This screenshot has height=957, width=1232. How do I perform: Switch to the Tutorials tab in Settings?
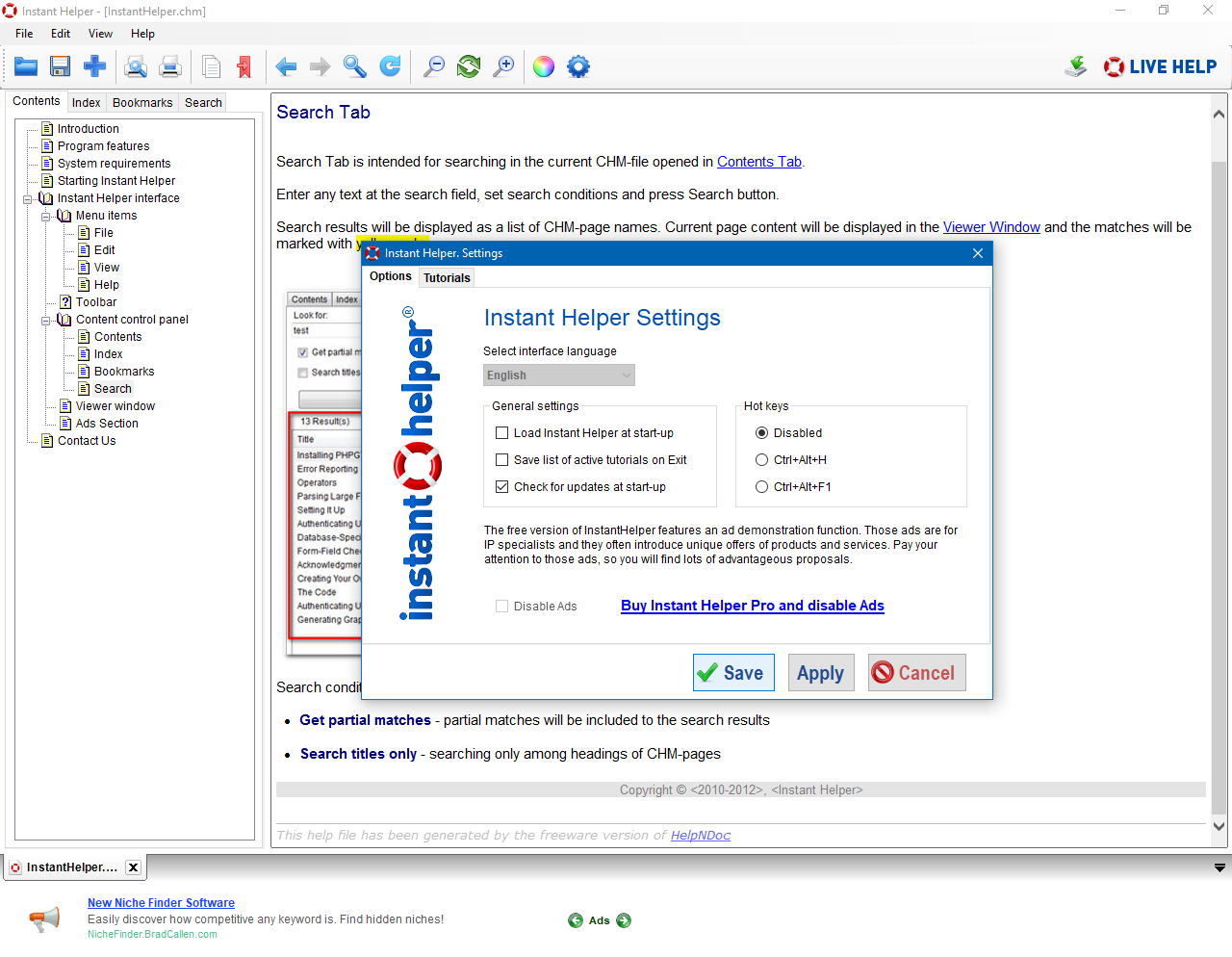447,278
